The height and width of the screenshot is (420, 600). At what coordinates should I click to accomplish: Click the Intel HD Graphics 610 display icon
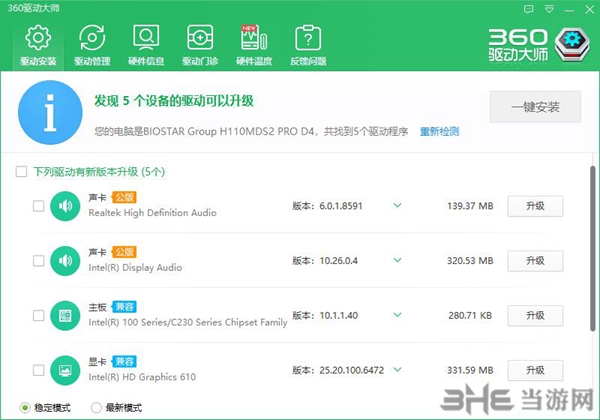(65, 370)
